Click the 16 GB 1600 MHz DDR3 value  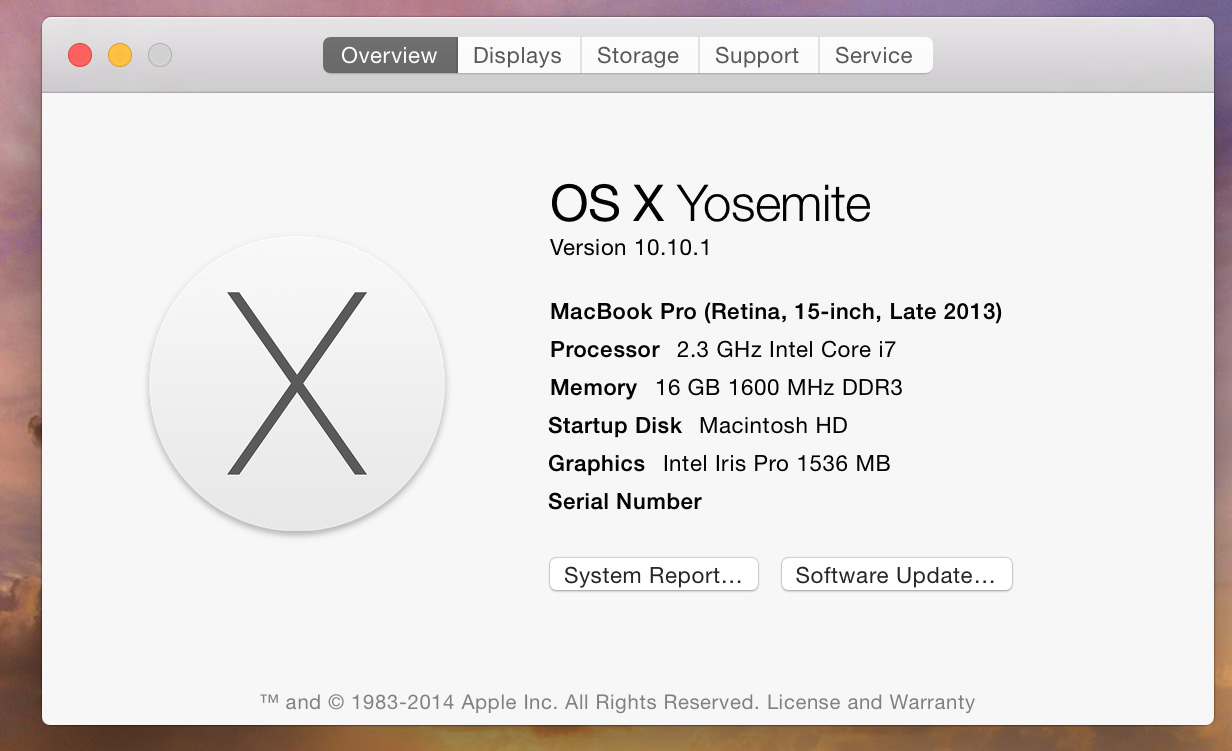click(x=779, y=388)
